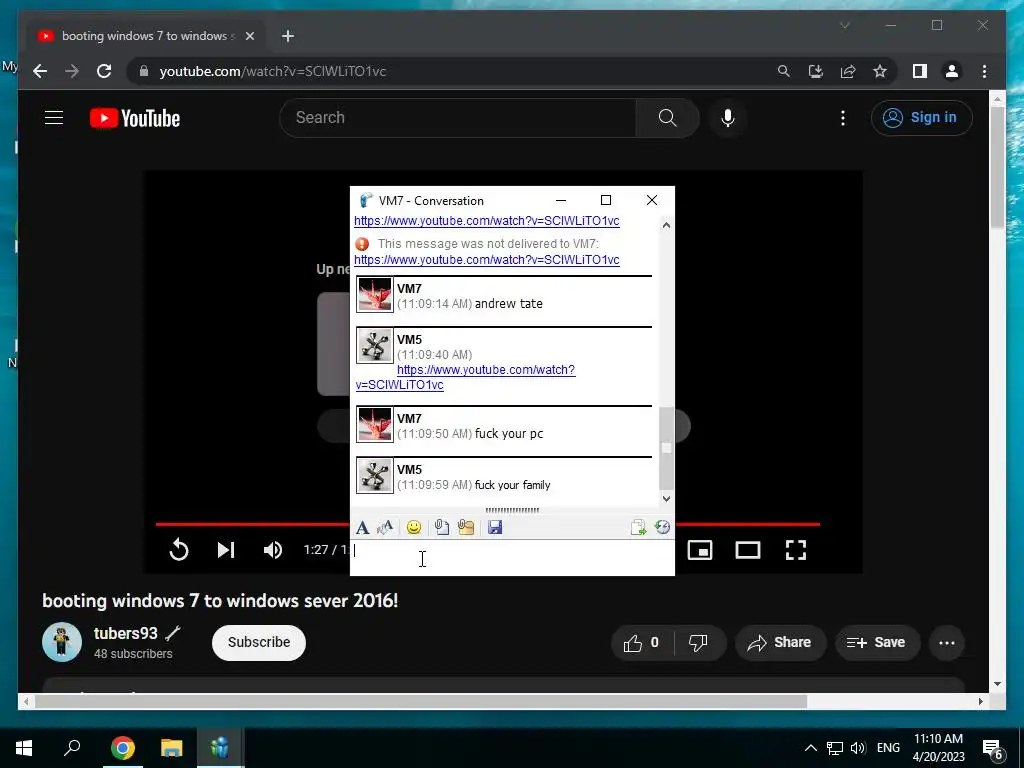Image resolution: width=1024 pixels, height=768 pixels.
Task: Dislike the video
Action: 699,643
